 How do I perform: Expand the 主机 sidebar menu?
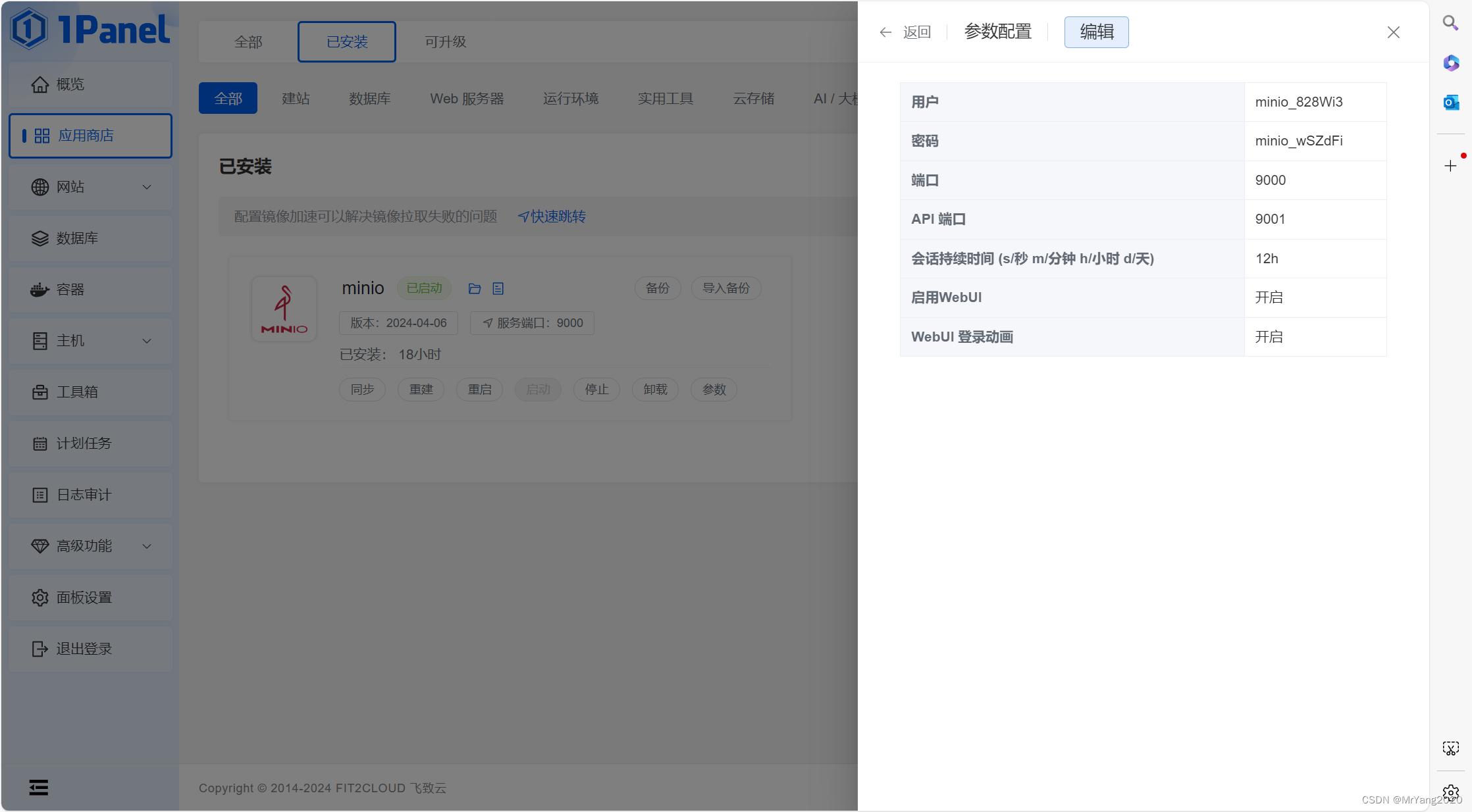(90, 341)
